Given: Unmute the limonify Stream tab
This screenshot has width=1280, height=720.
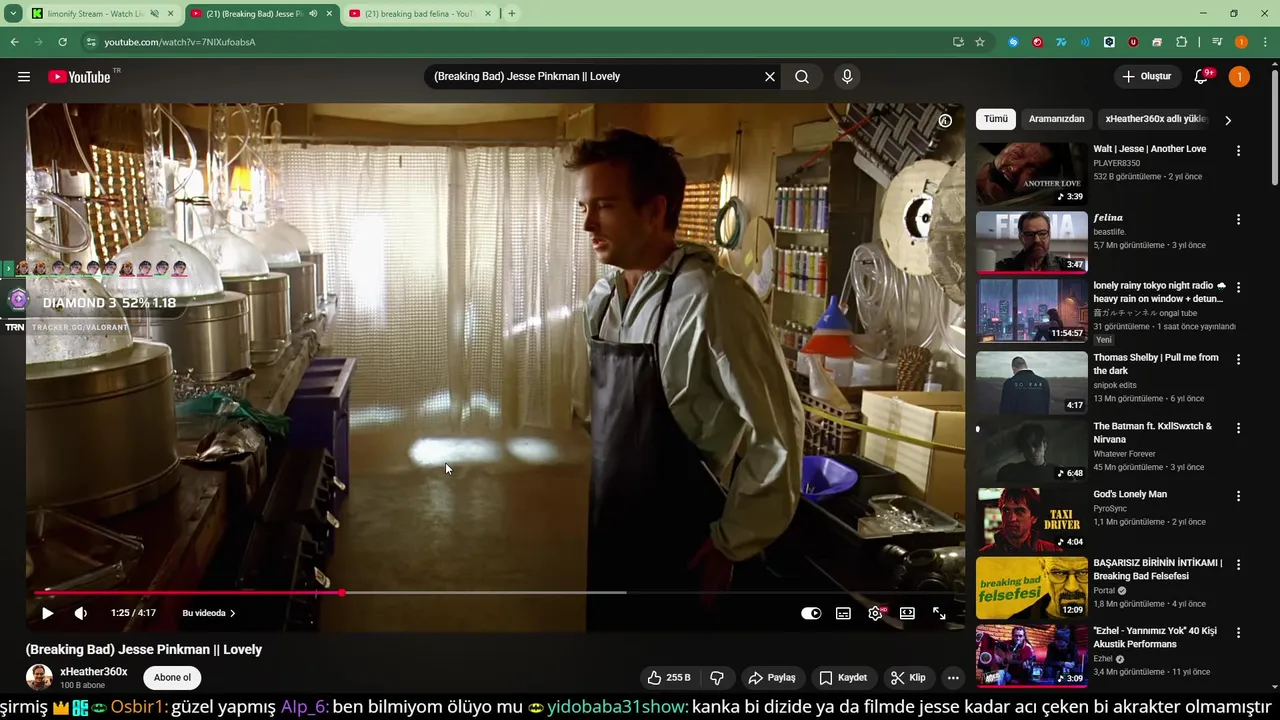Looking at the screenshot, I should click(154, 14).
